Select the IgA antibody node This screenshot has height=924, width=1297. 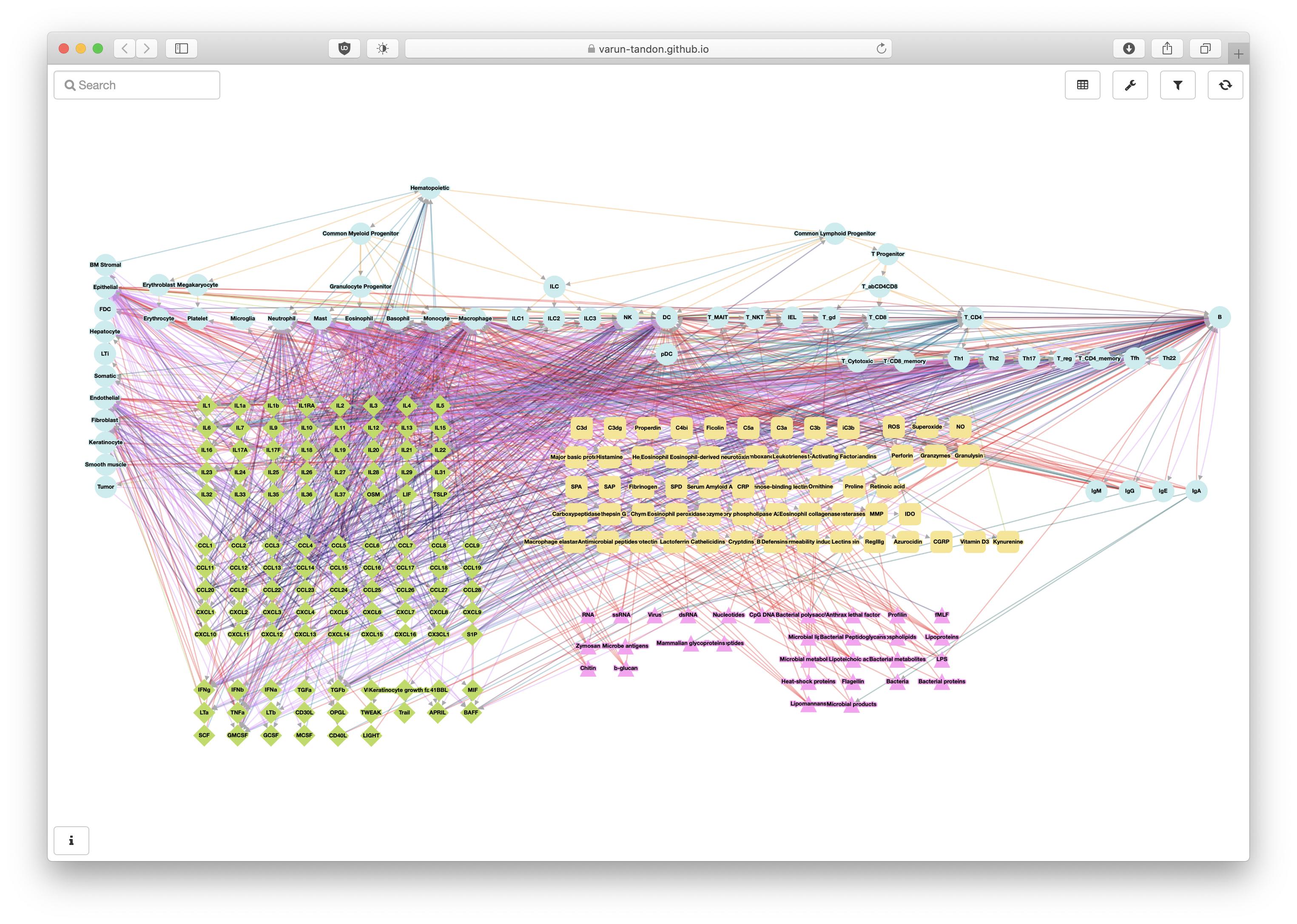[1196, 490]
